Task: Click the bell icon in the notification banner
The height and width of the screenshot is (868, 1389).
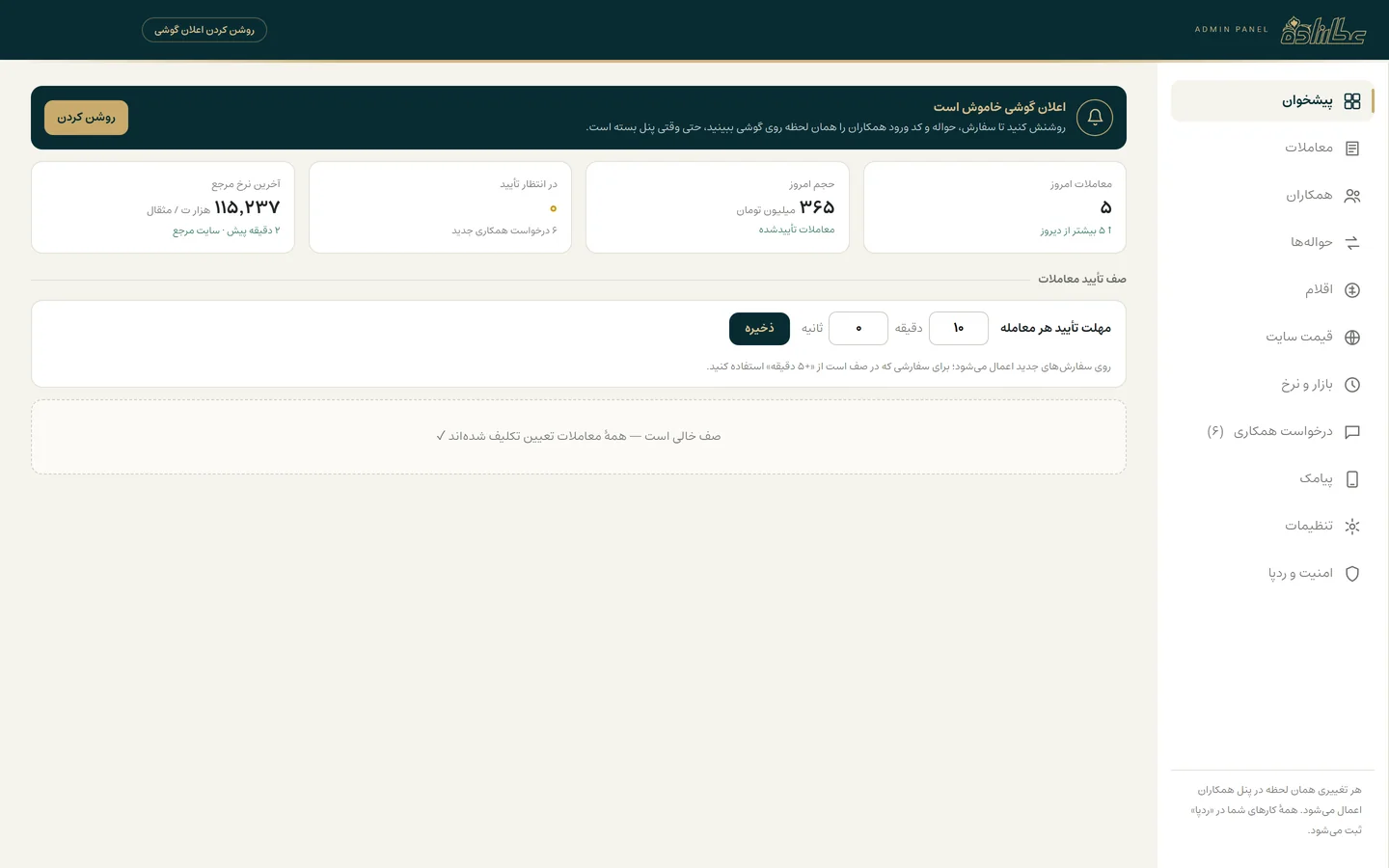Action: click(x=1095, y=118)
